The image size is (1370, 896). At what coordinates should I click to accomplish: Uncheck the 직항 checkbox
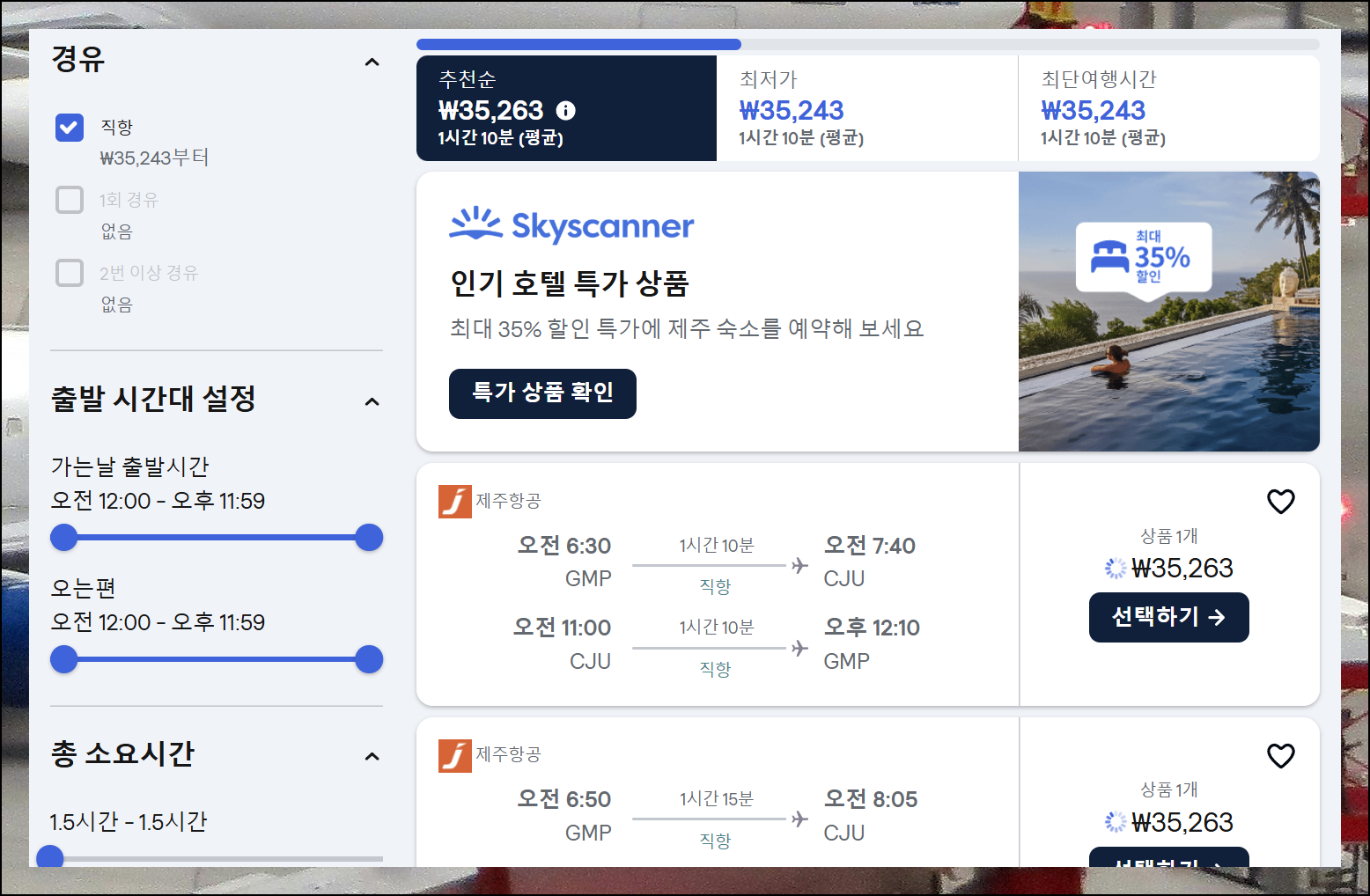[x=70, y=128]
